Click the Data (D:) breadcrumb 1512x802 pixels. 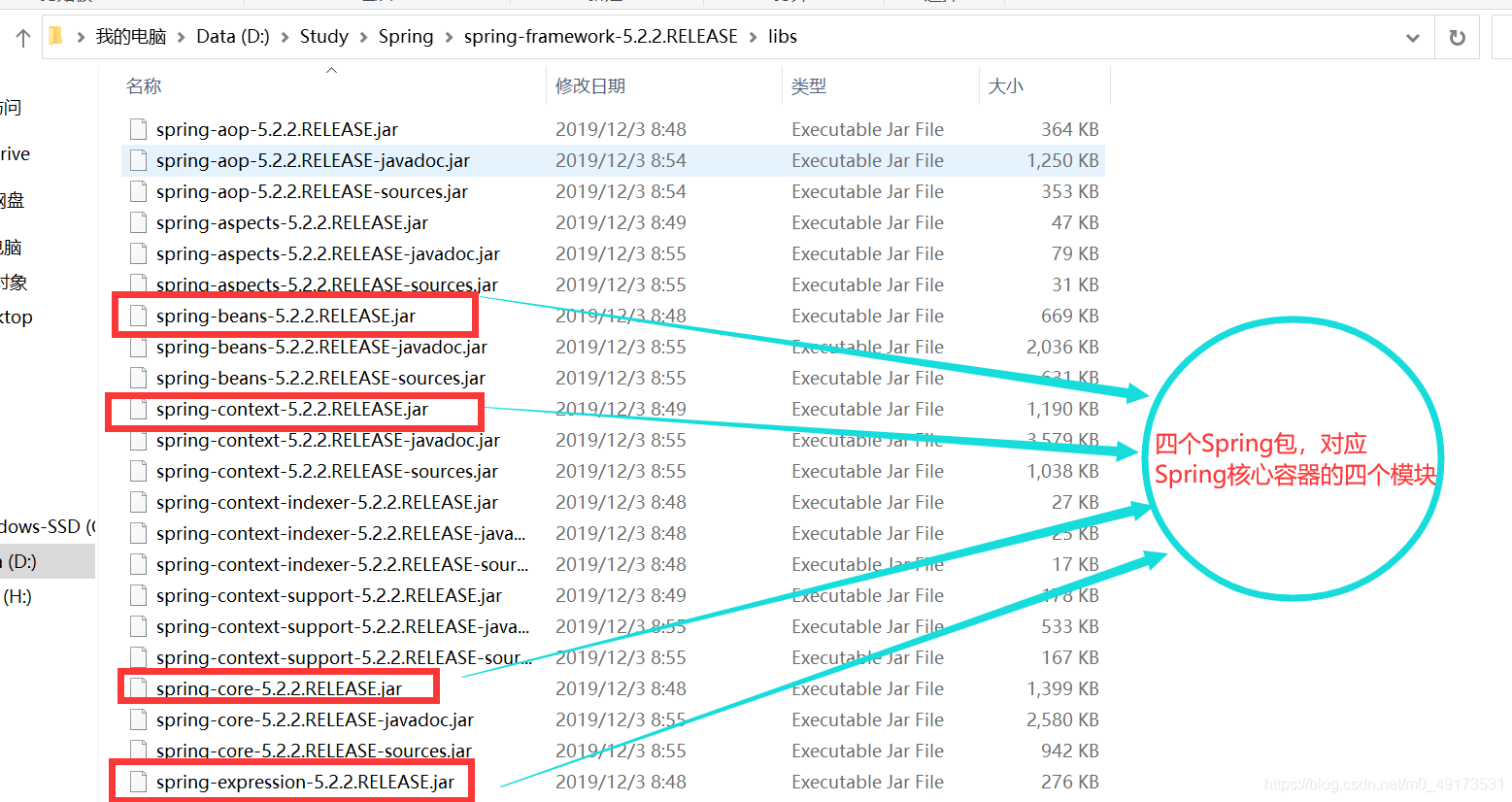tap(233, 37)
